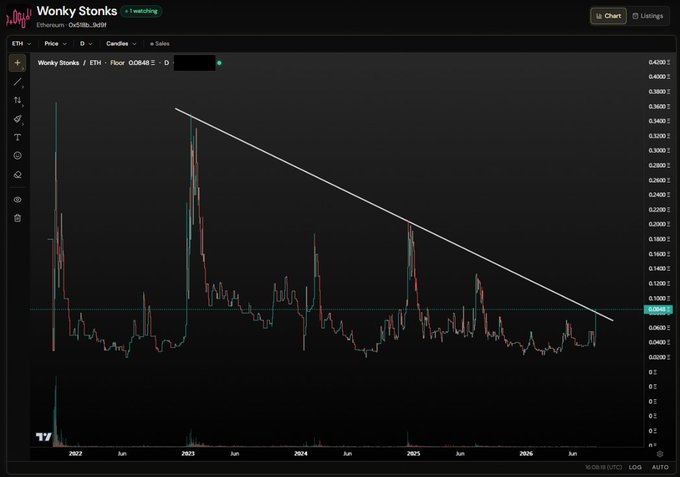Viewport: 680px width, 477px height.
Task: Click the 0.1000 price axis label
Action: point(659,298)
